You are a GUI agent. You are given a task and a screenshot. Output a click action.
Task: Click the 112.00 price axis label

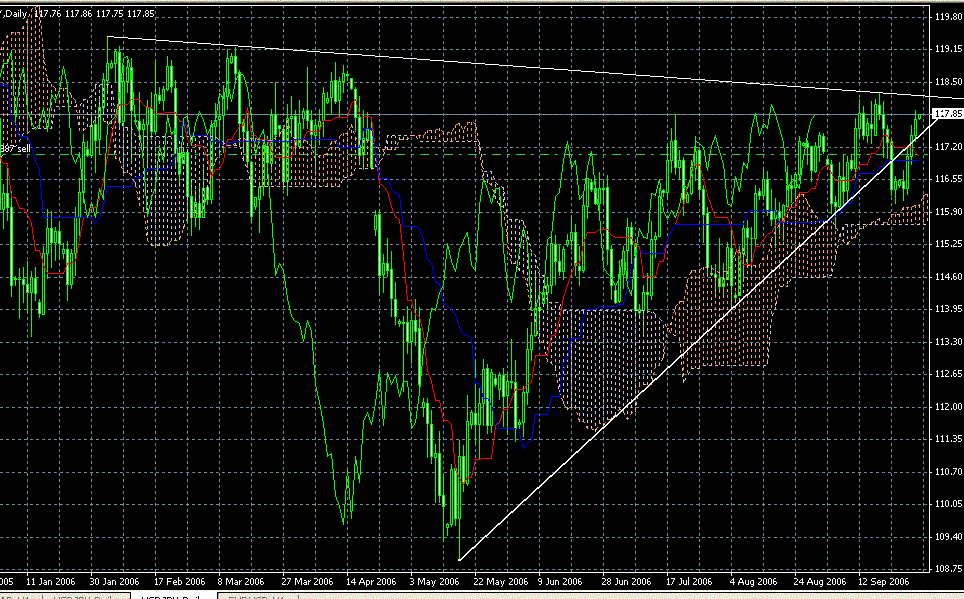pyautogui.click(x=948, y=407)
